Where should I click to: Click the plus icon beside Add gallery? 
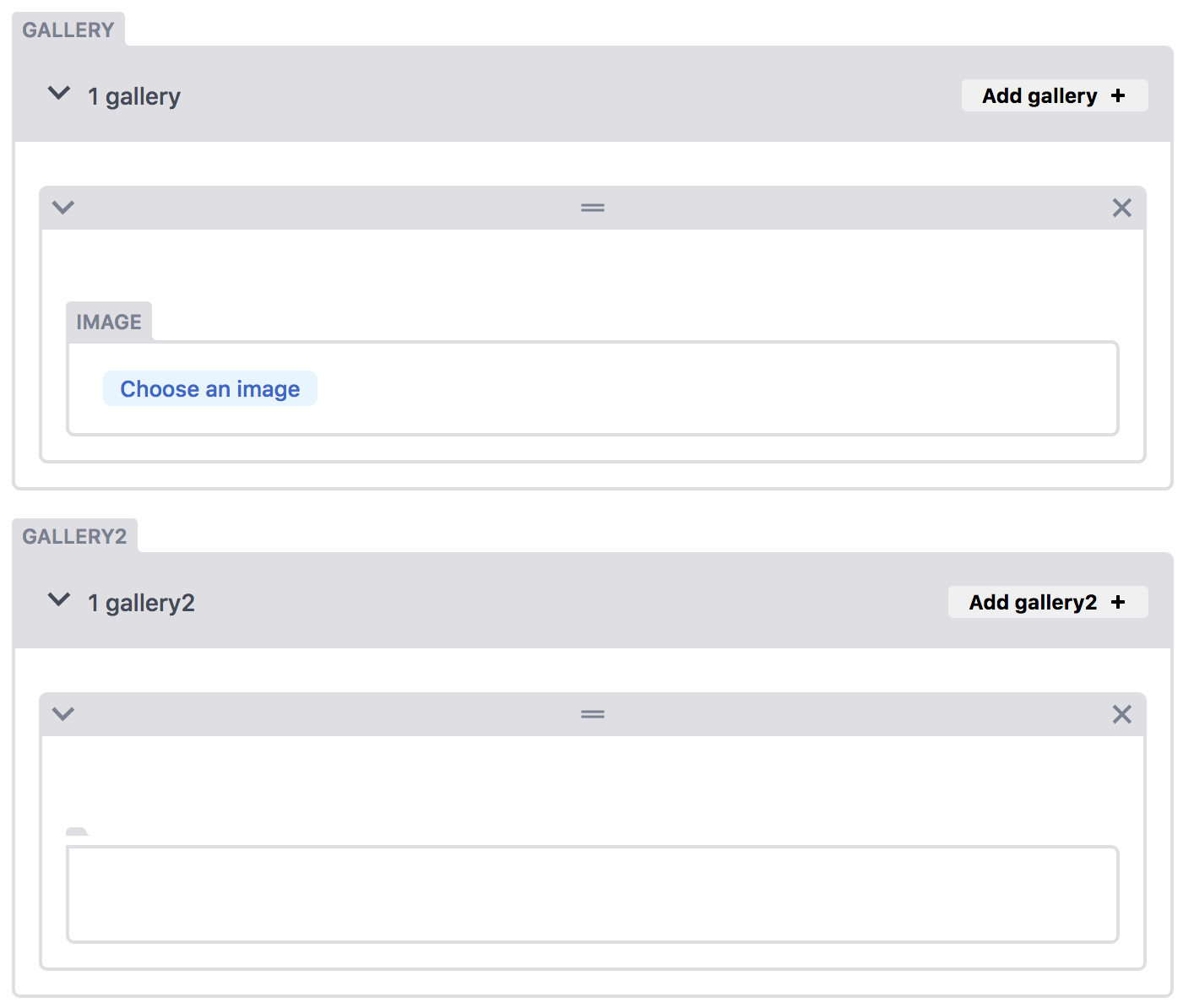[1118, 95]
